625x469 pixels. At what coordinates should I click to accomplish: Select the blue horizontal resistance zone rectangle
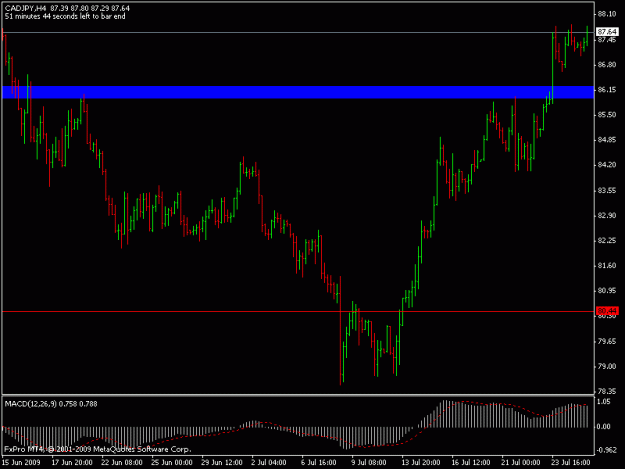tap(298, 92)
